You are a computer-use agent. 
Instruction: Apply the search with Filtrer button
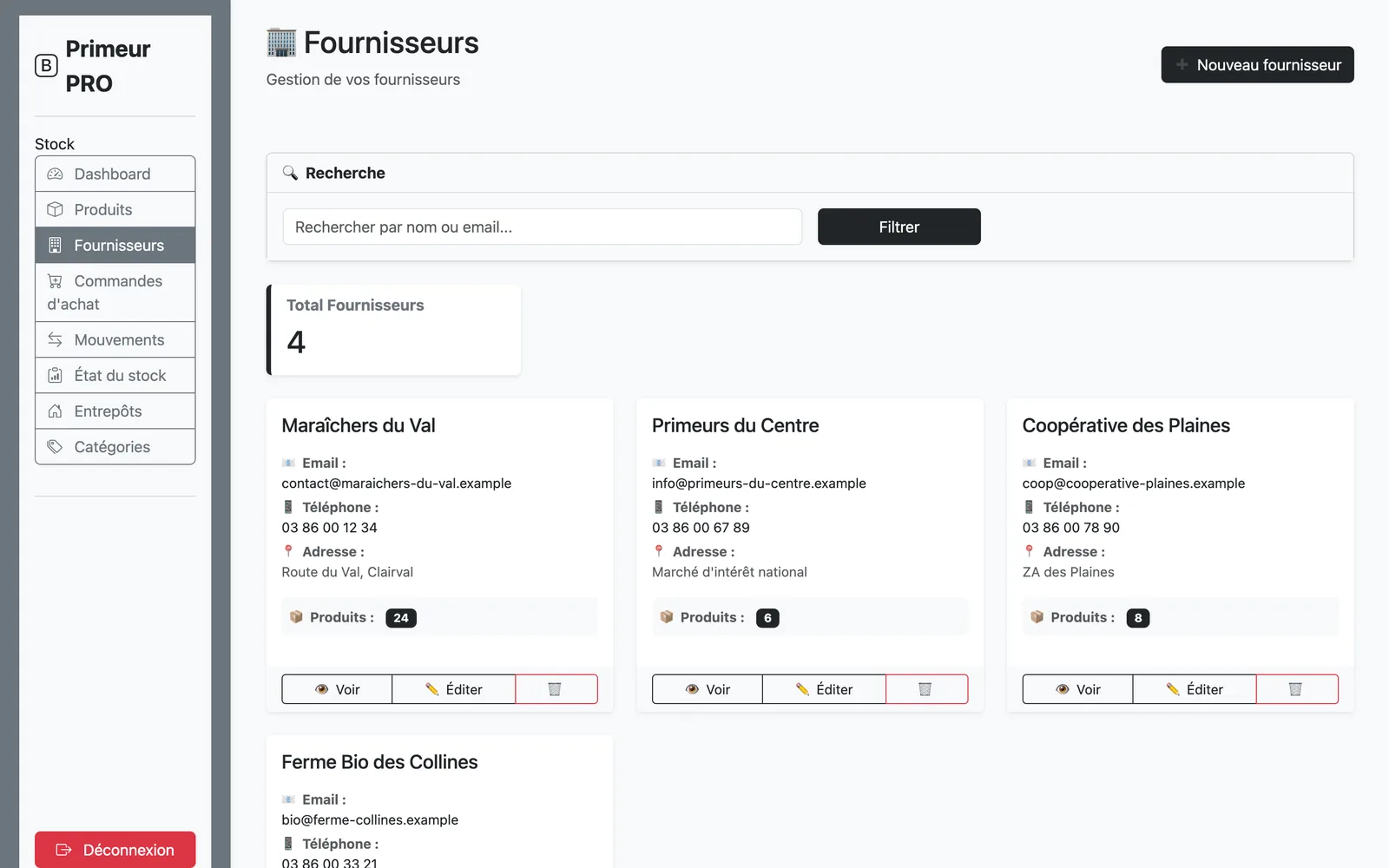899,227
